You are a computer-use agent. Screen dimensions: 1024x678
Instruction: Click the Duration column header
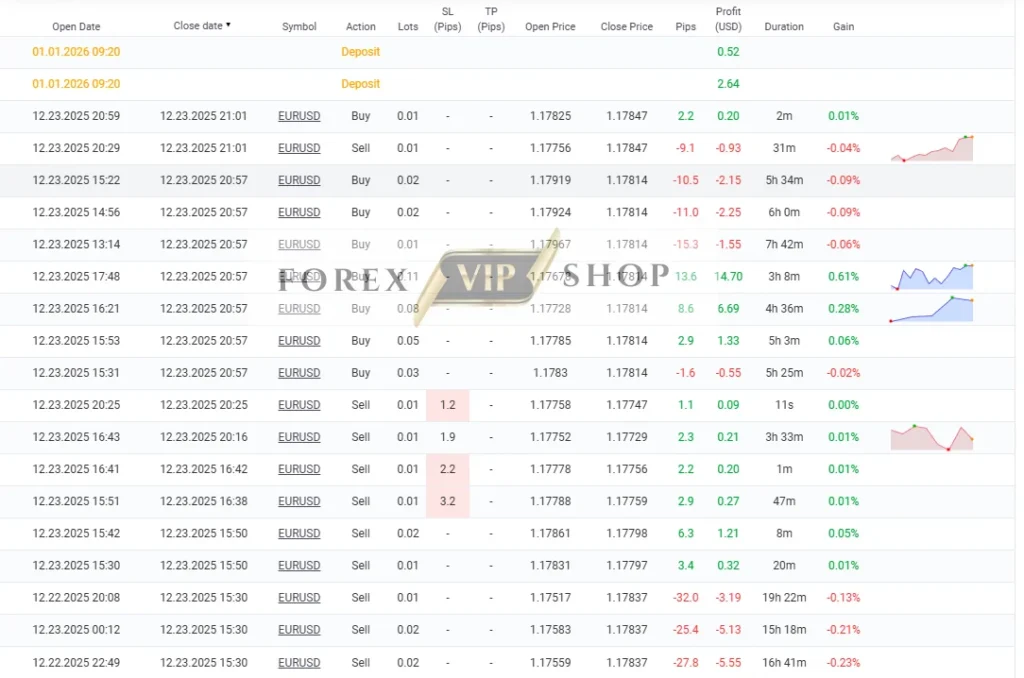click(784, 27)
